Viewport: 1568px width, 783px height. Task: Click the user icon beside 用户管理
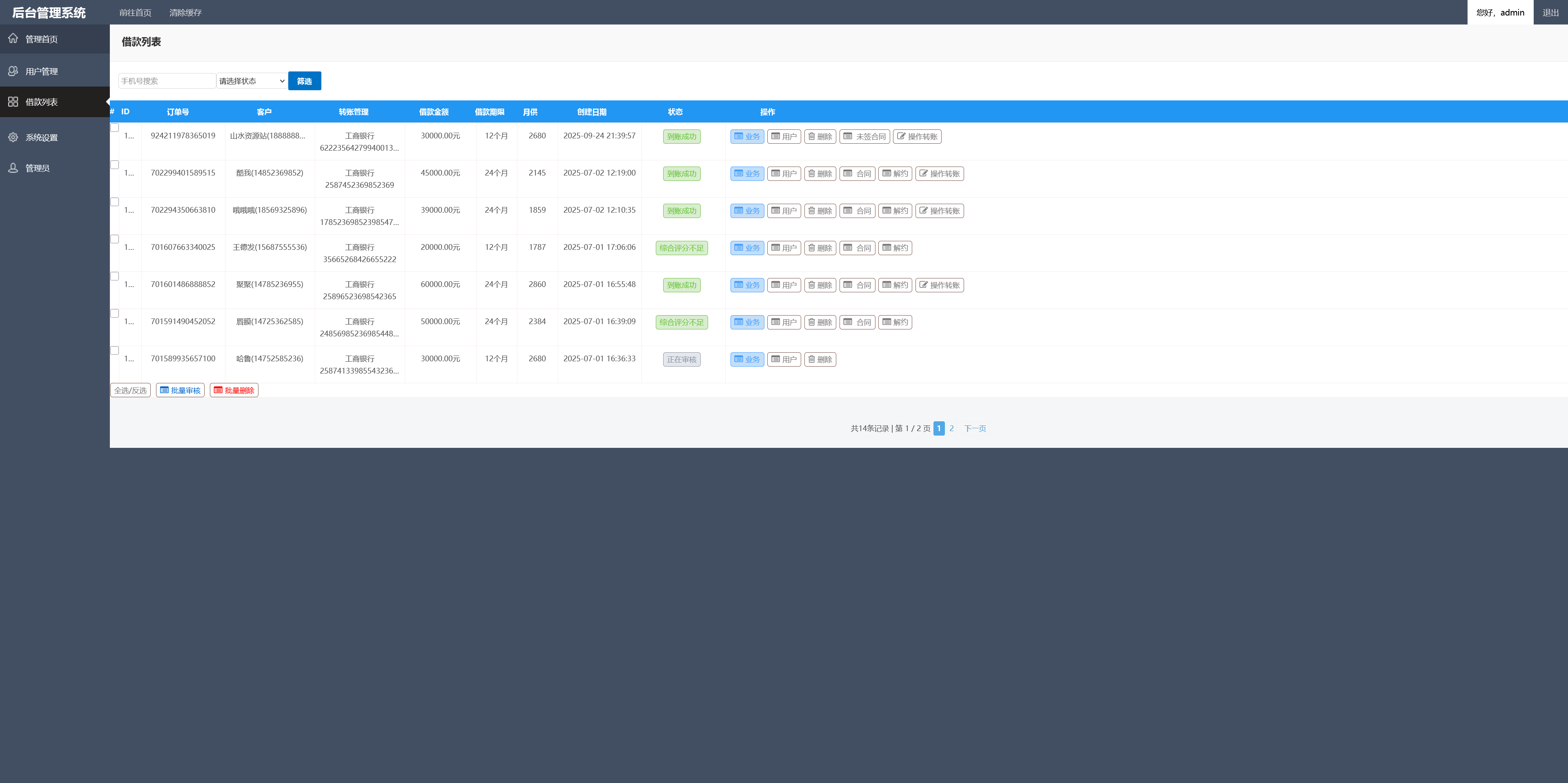(x=13, y=71)
